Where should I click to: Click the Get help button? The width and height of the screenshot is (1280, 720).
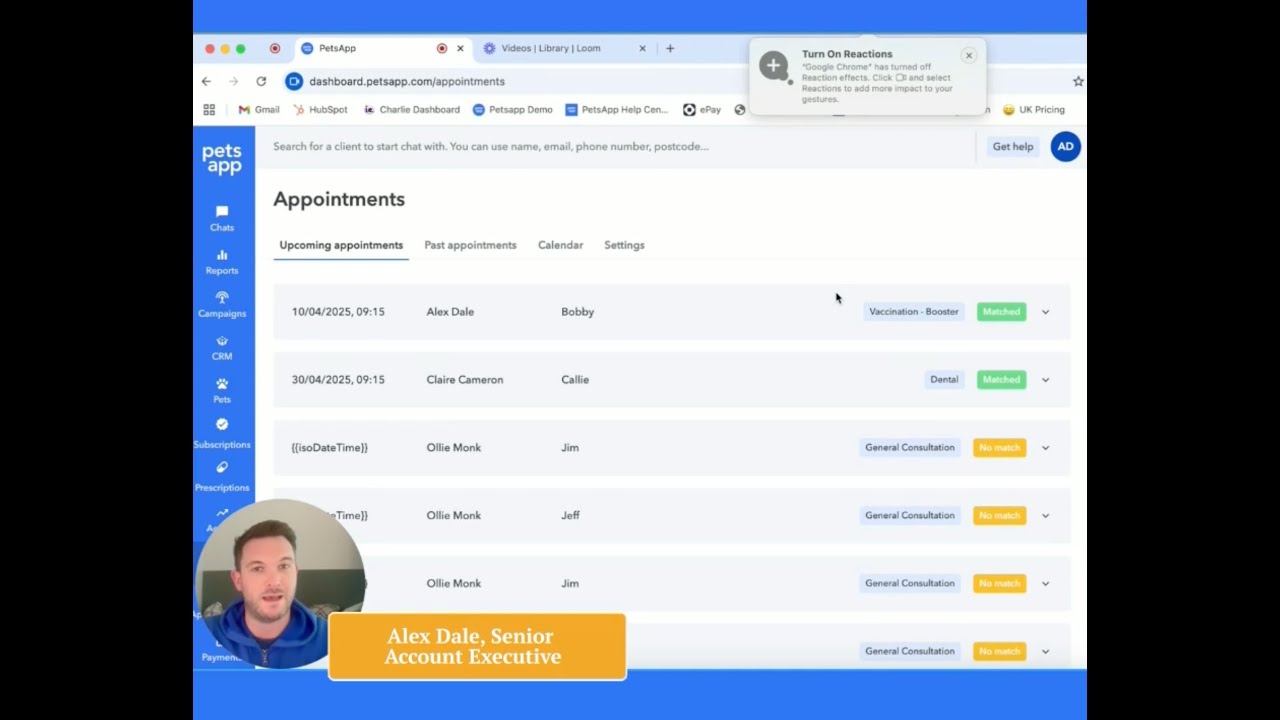point(1012,146)
